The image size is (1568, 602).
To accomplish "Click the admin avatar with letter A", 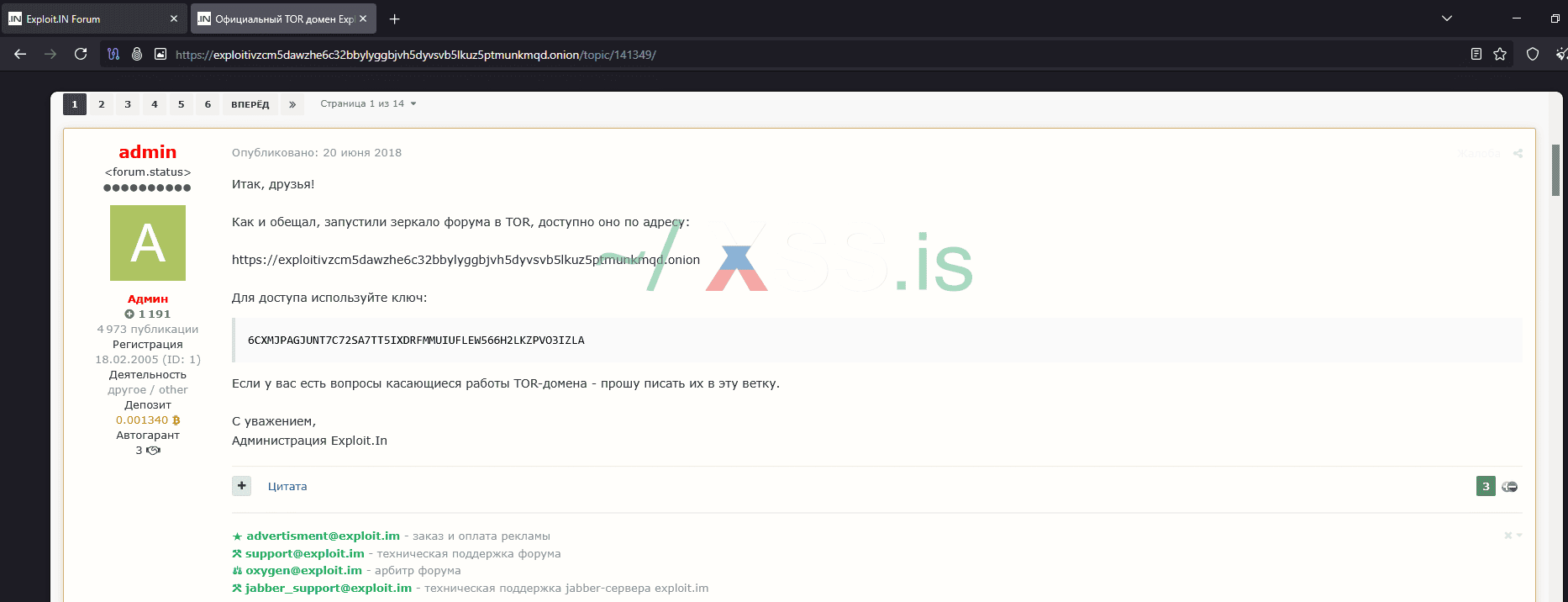I will pos(148,243).
